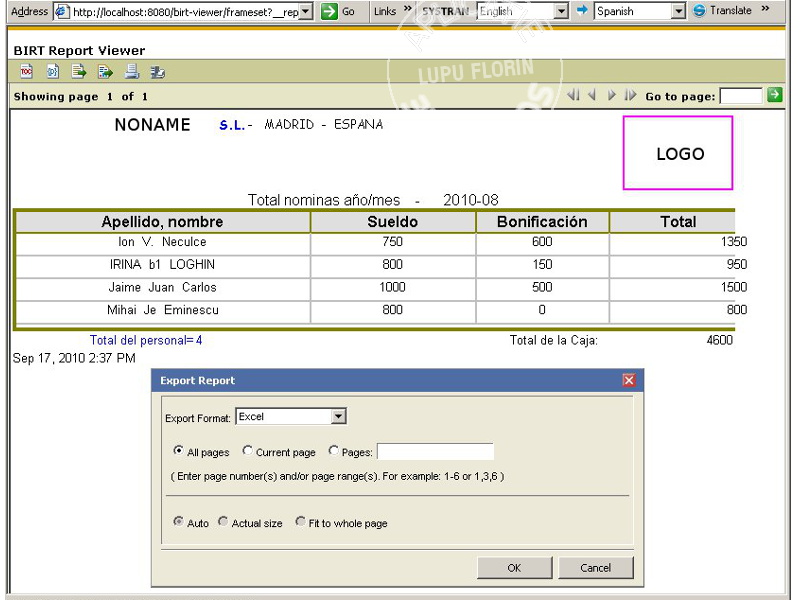Click the export report toolbar icon
This screenshot has height=600, width=800.
point(105,71)
